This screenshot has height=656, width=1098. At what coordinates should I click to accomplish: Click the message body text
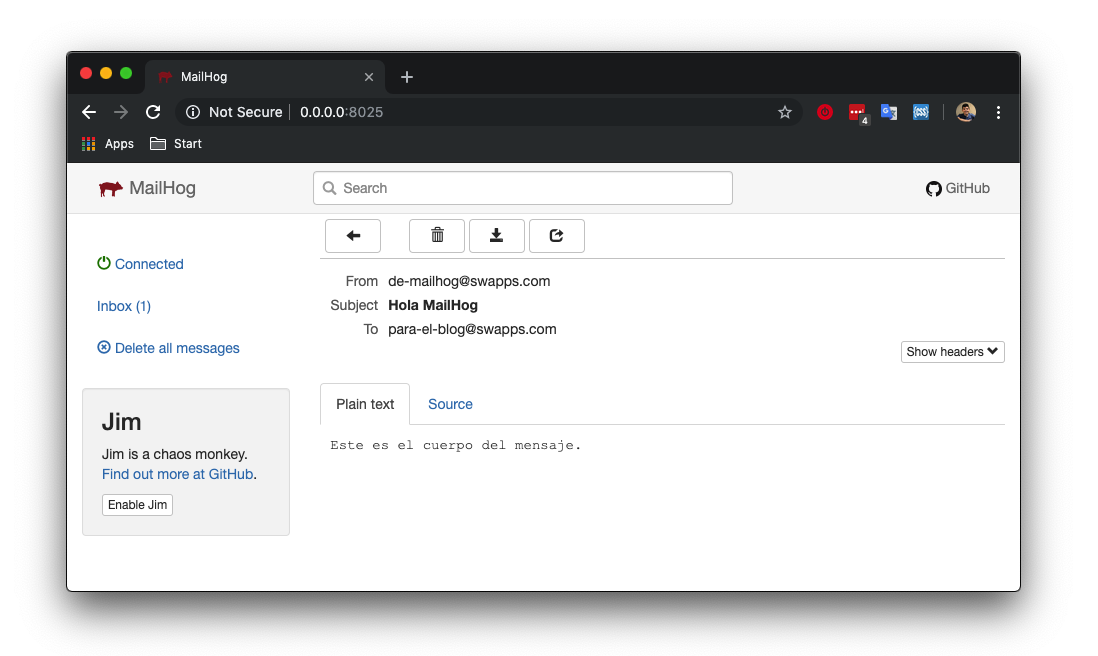[x=455, y=445]
